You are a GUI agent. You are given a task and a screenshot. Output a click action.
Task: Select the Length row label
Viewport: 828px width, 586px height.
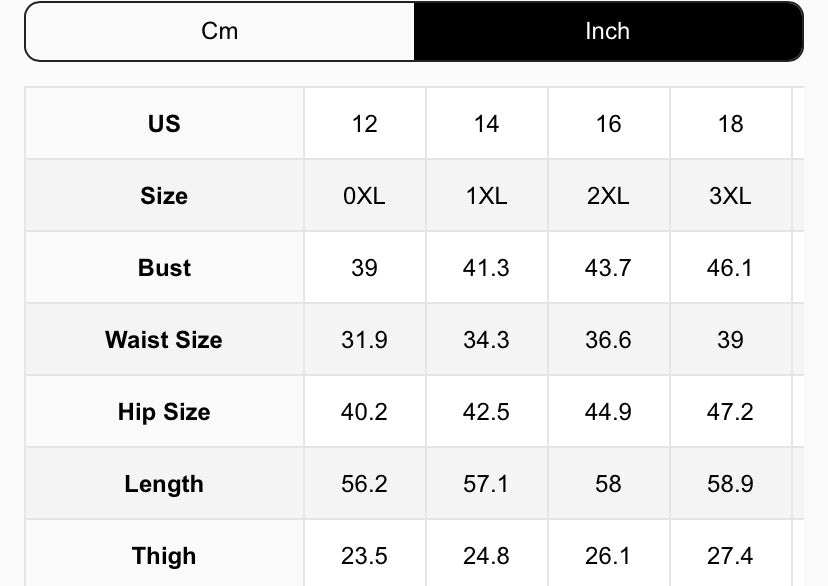(164, 483)
